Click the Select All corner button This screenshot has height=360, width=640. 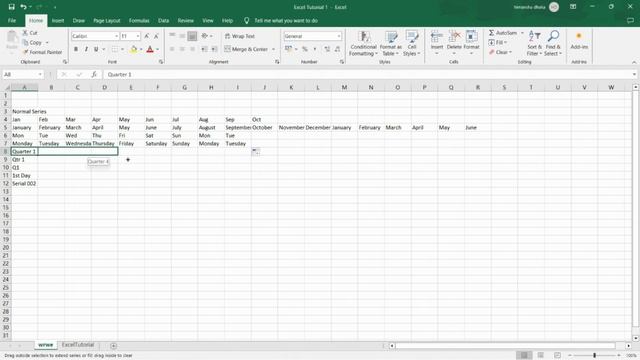pyautogui.click(x=6, y=87)
